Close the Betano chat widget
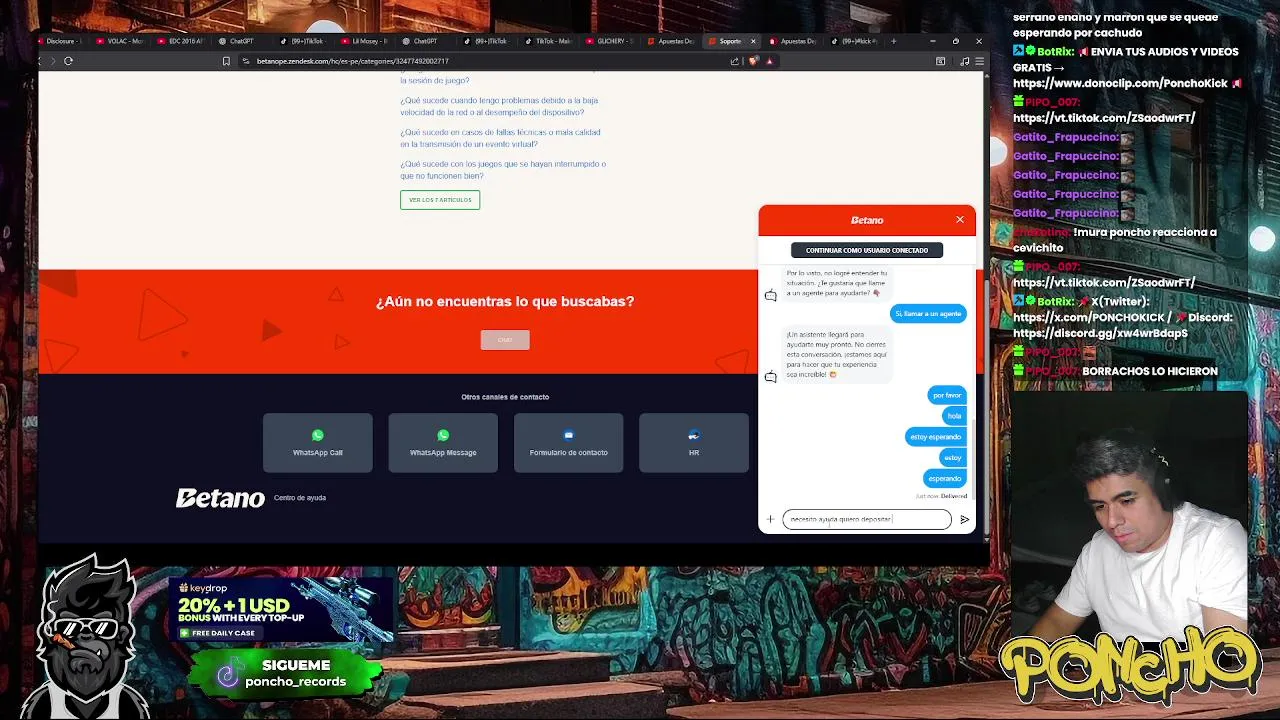 [960, 219]
